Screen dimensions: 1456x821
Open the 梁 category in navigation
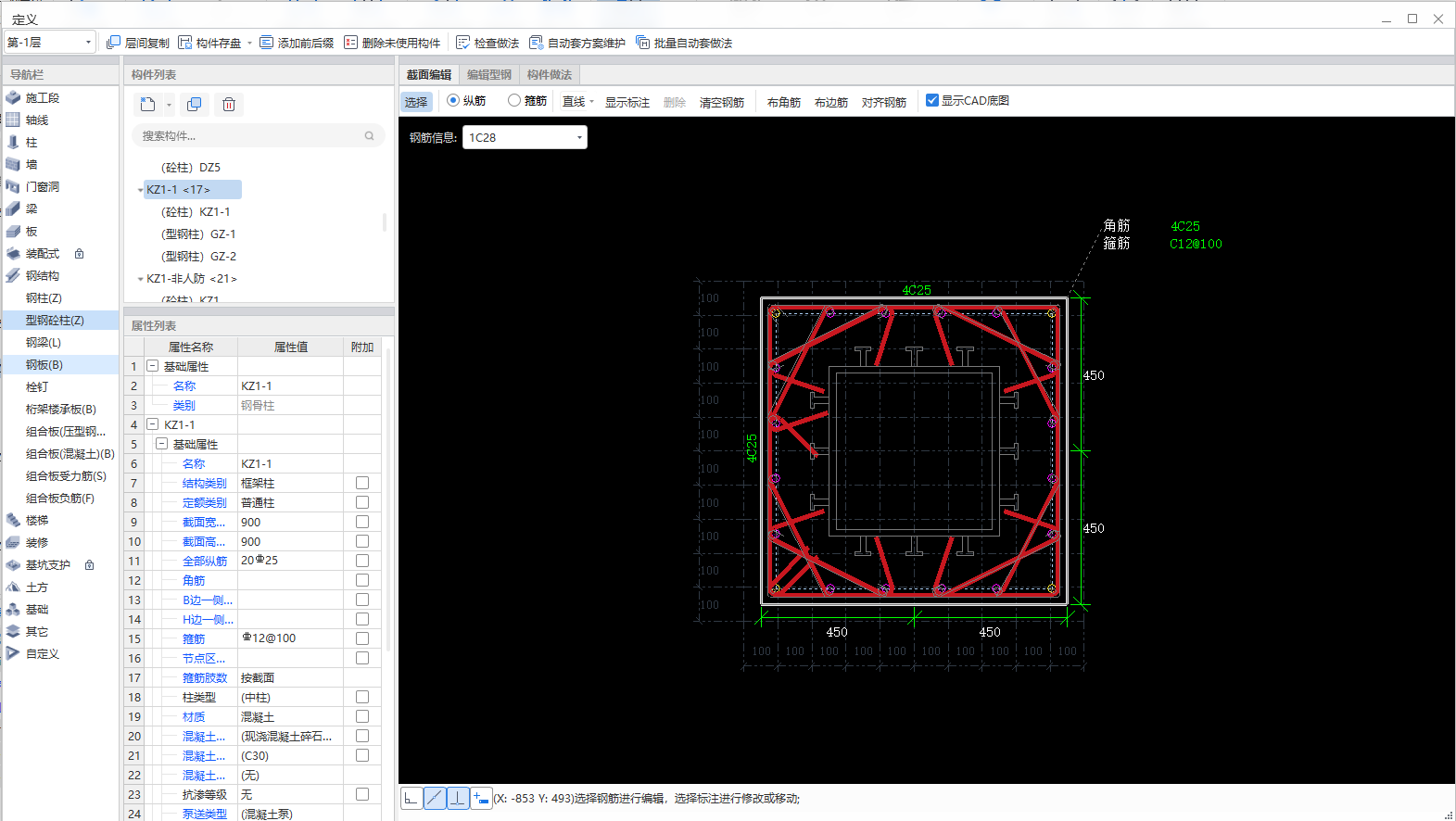pyautogui.click(x=32, y=208)
